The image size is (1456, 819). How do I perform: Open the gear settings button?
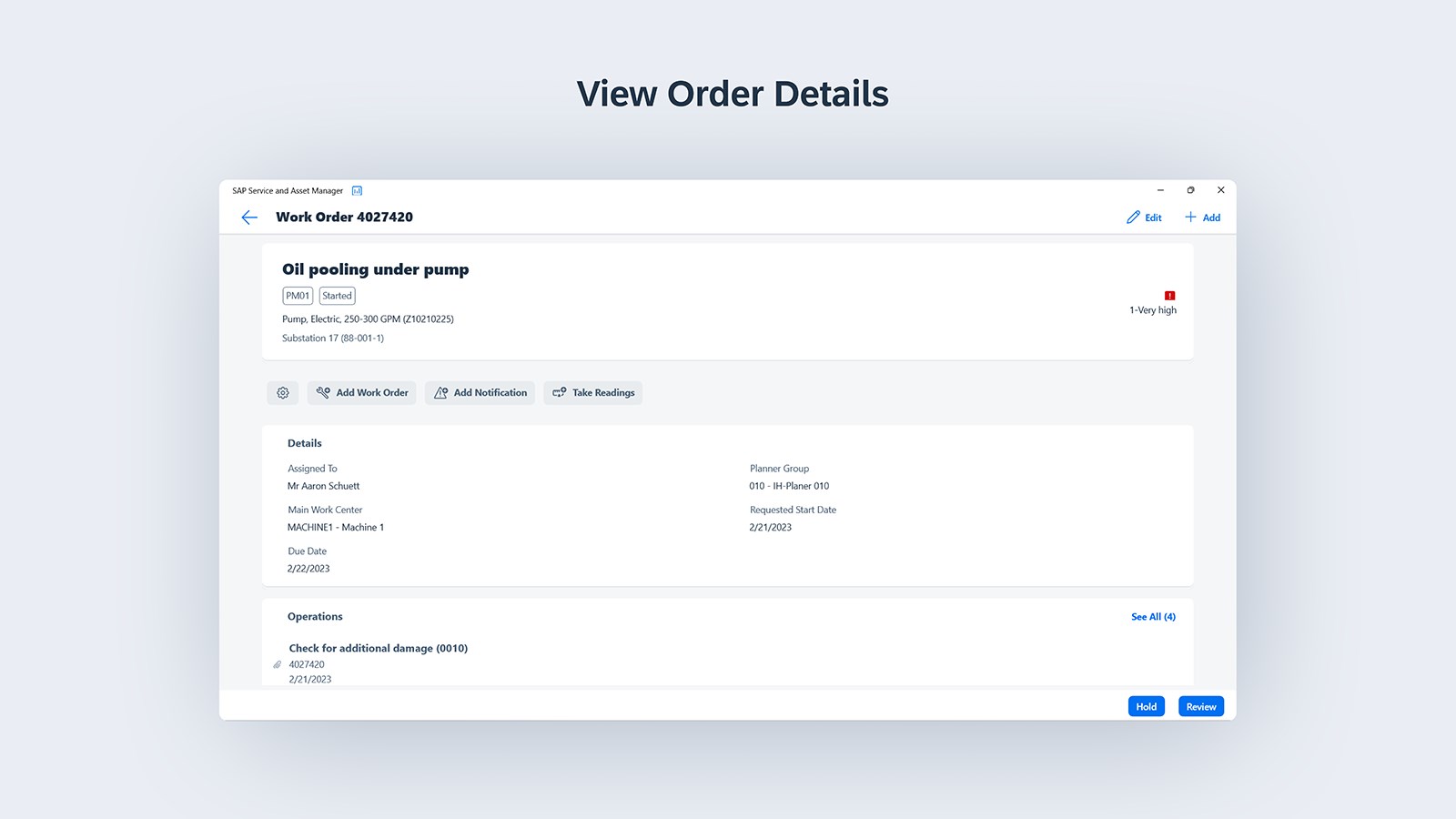coord(283,393)
